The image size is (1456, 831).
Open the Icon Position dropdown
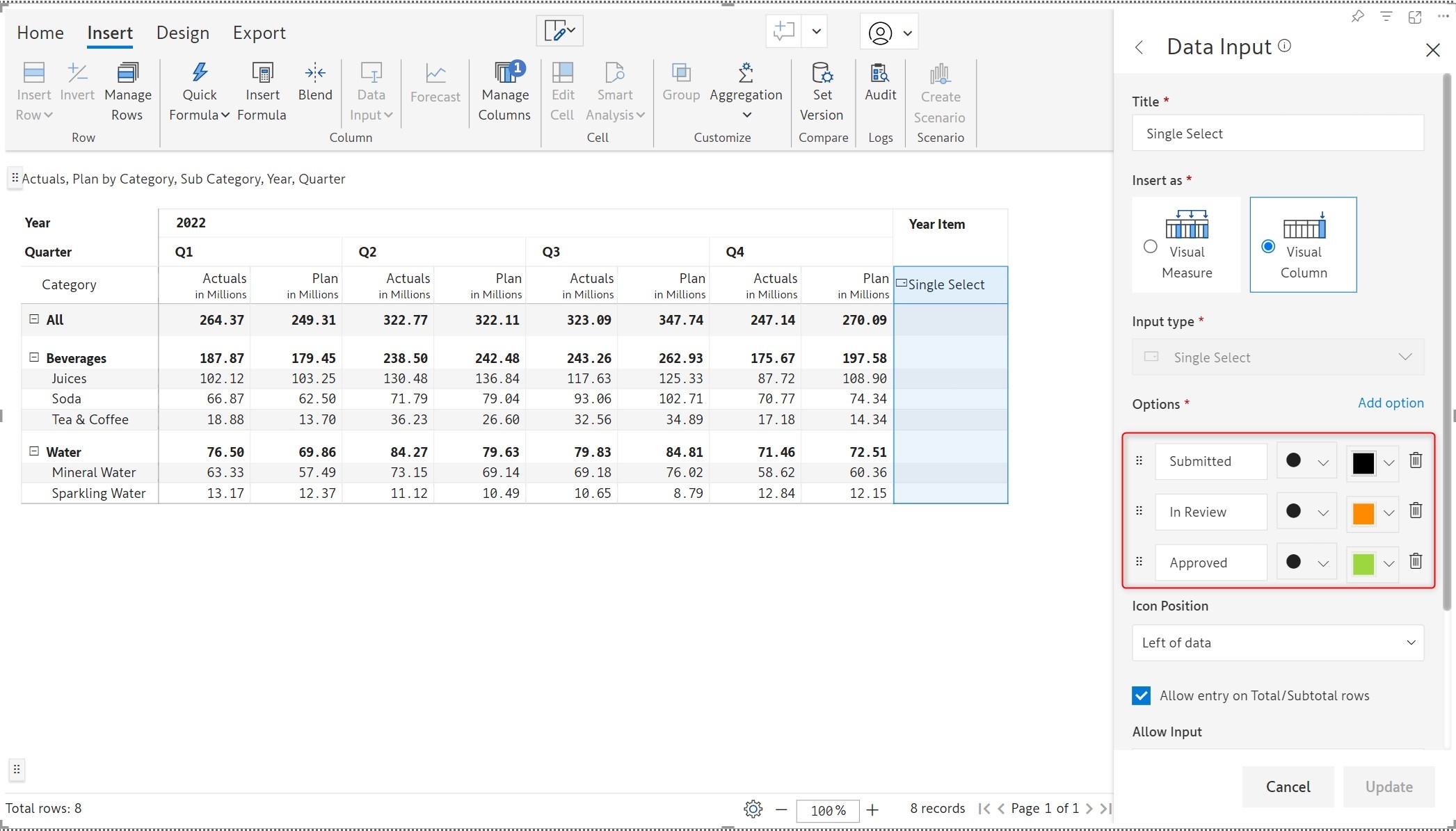(1277, 643)
